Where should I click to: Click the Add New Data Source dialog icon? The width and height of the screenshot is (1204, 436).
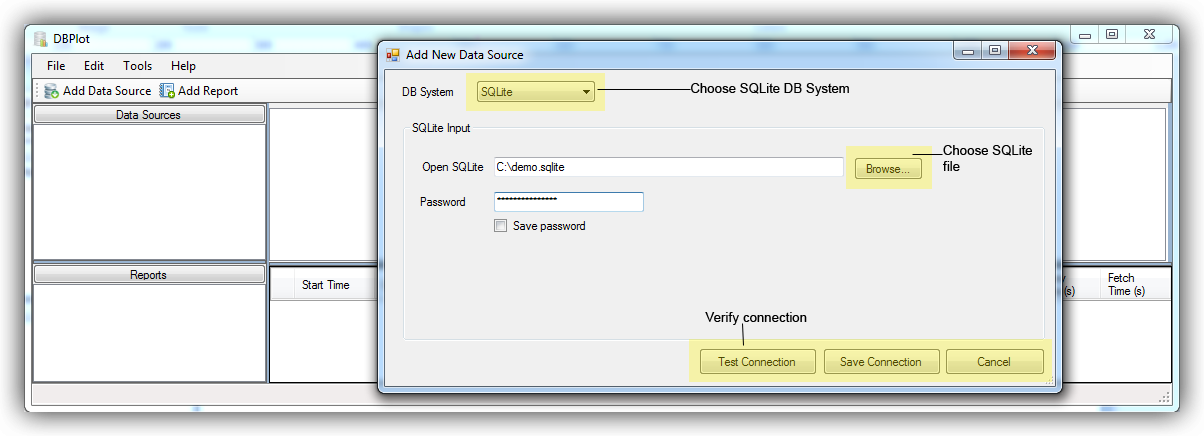[393, 55]
